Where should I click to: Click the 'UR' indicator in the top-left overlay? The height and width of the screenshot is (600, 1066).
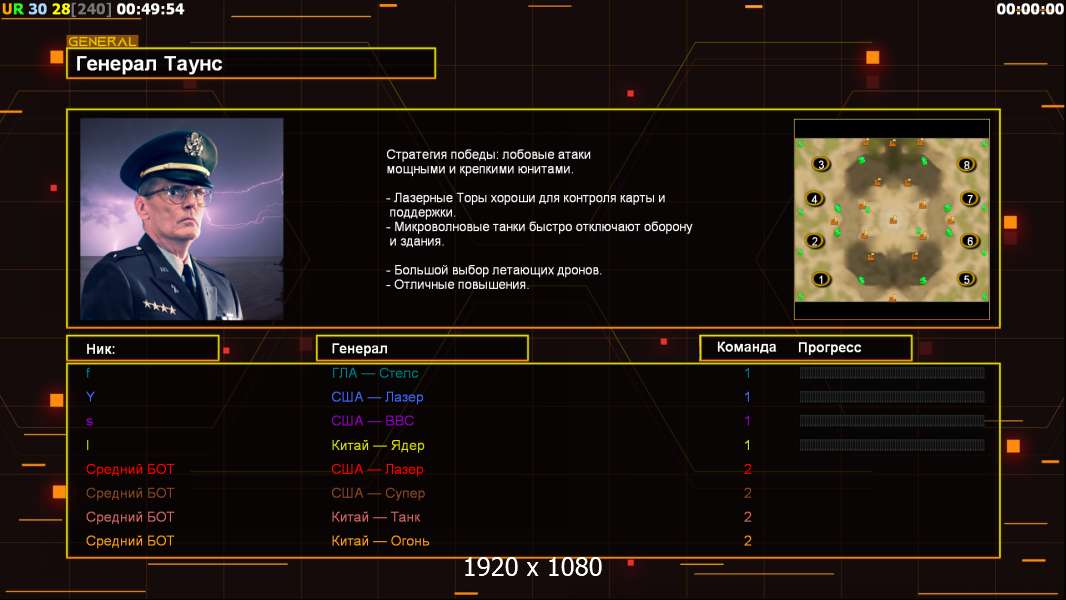(x=13, y=9)
